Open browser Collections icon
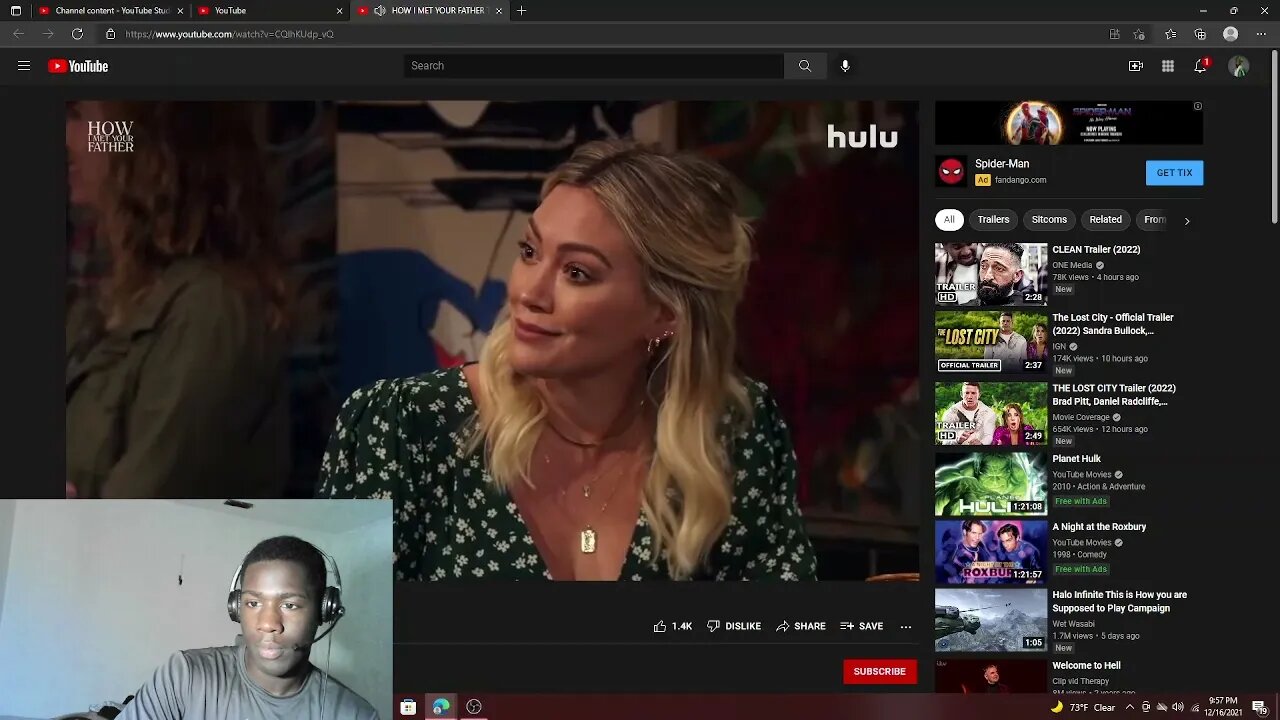The image size is (1280, 720). pos(1200,34)
